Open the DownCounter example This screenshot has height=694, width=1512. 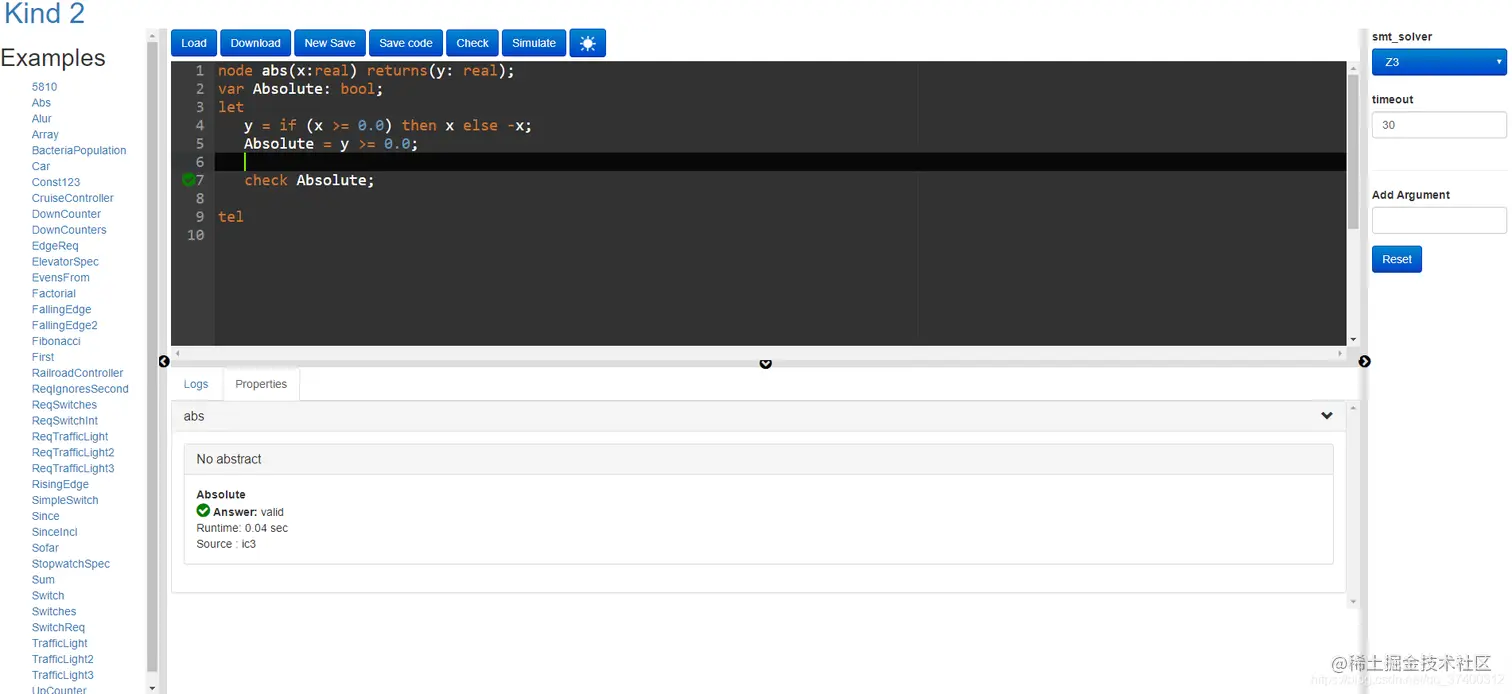point(66,214)
